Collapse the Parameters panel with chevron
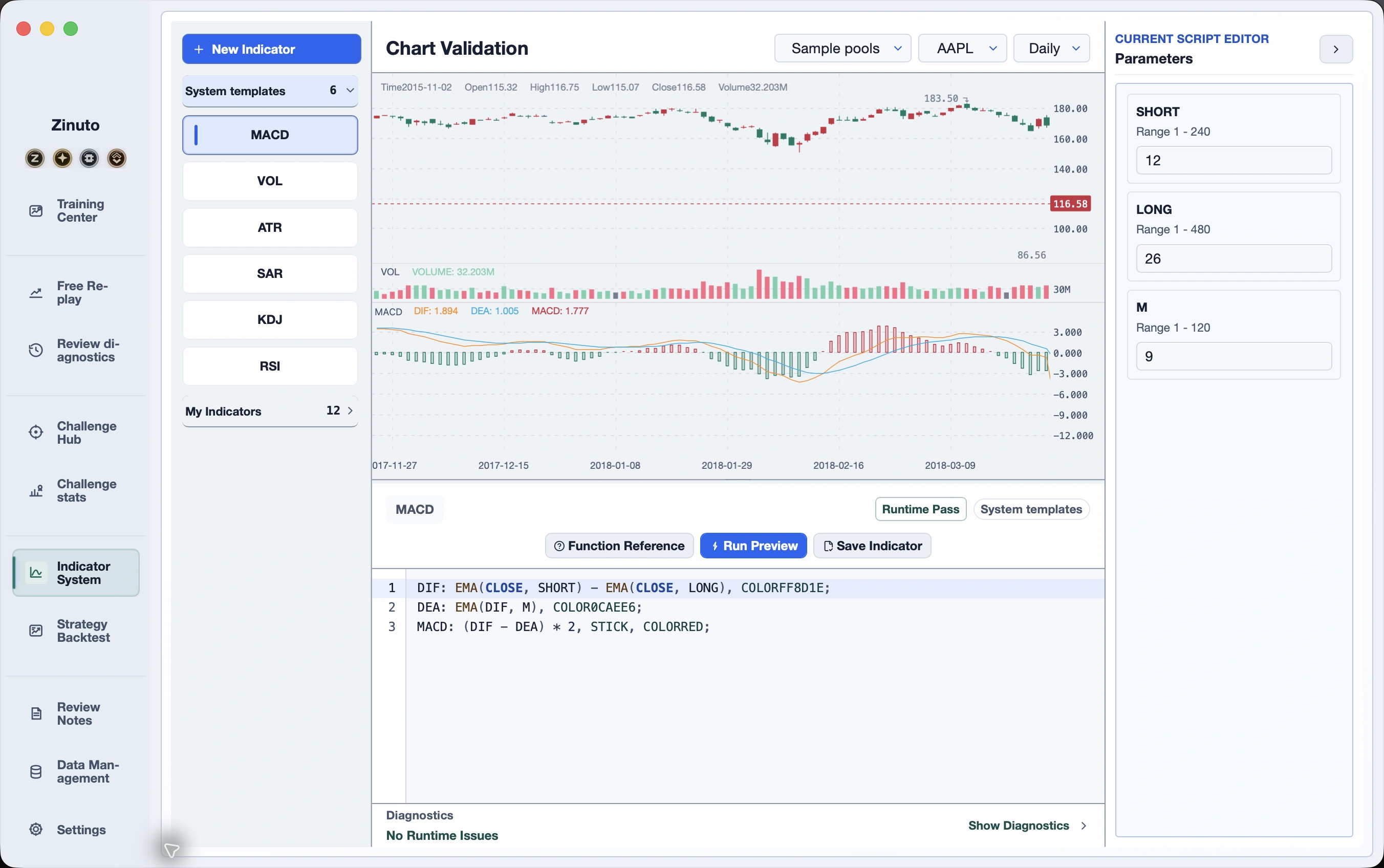Image resolution: width=1384 pixels, height=868 pixels. (1336, 49)
